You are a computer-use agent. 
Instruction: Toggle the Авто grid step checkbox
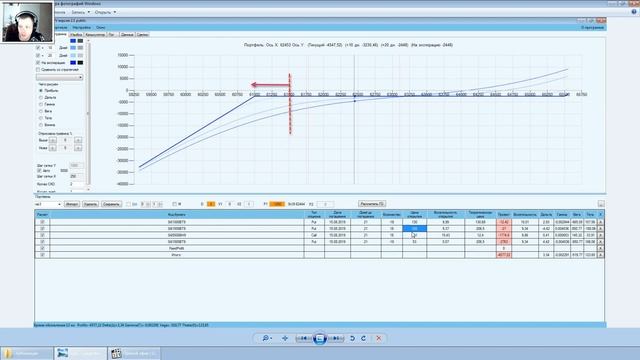pyautogui.click(x=40, y=171)
